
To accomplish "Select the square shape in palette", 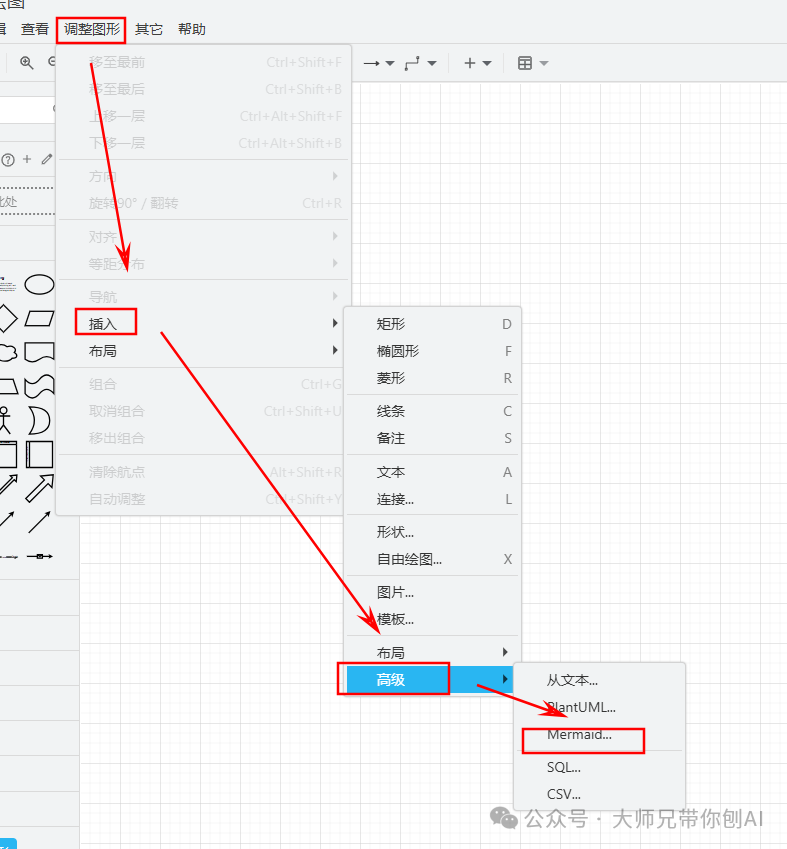I will point(40,454).
